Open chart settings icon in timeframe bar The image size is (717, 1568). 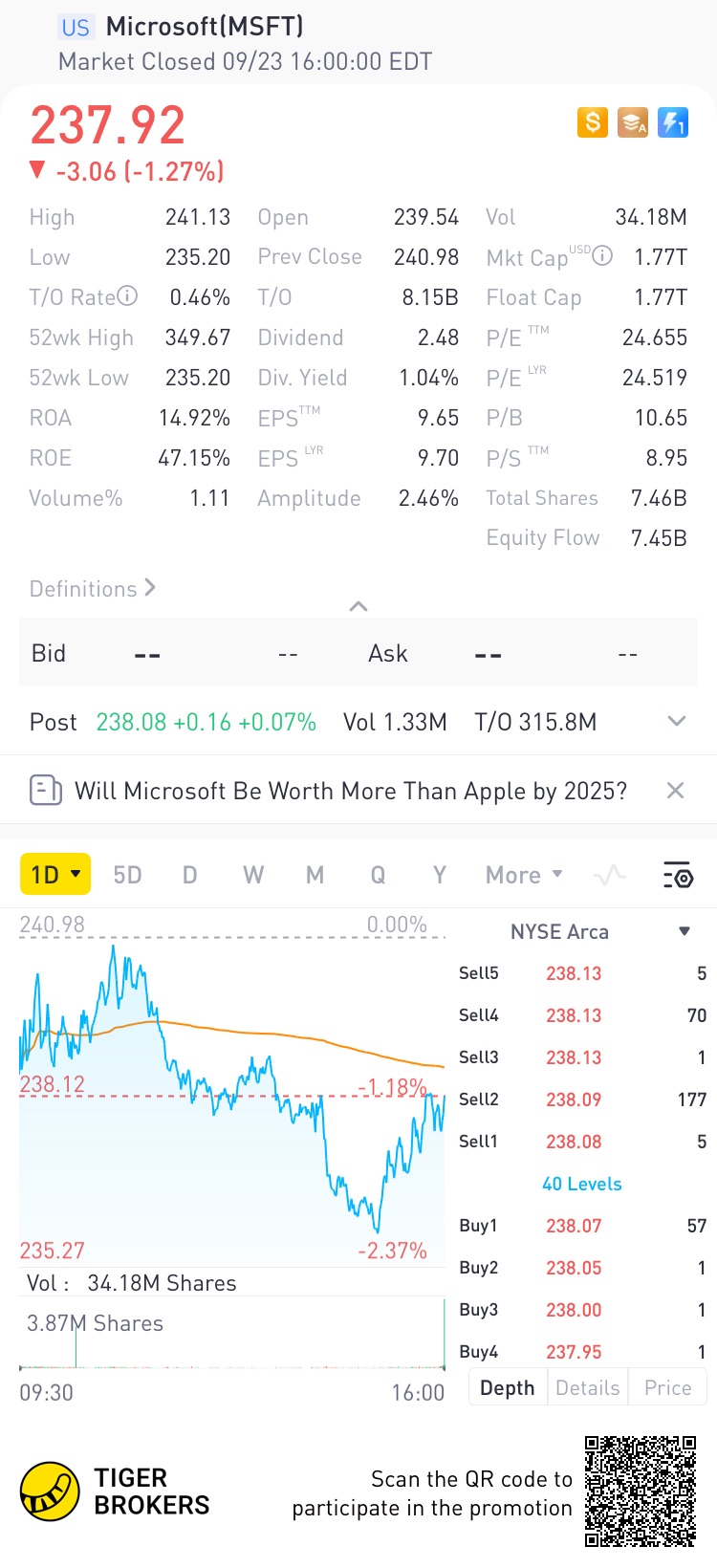pyautogui.click(x=677, y=875)
